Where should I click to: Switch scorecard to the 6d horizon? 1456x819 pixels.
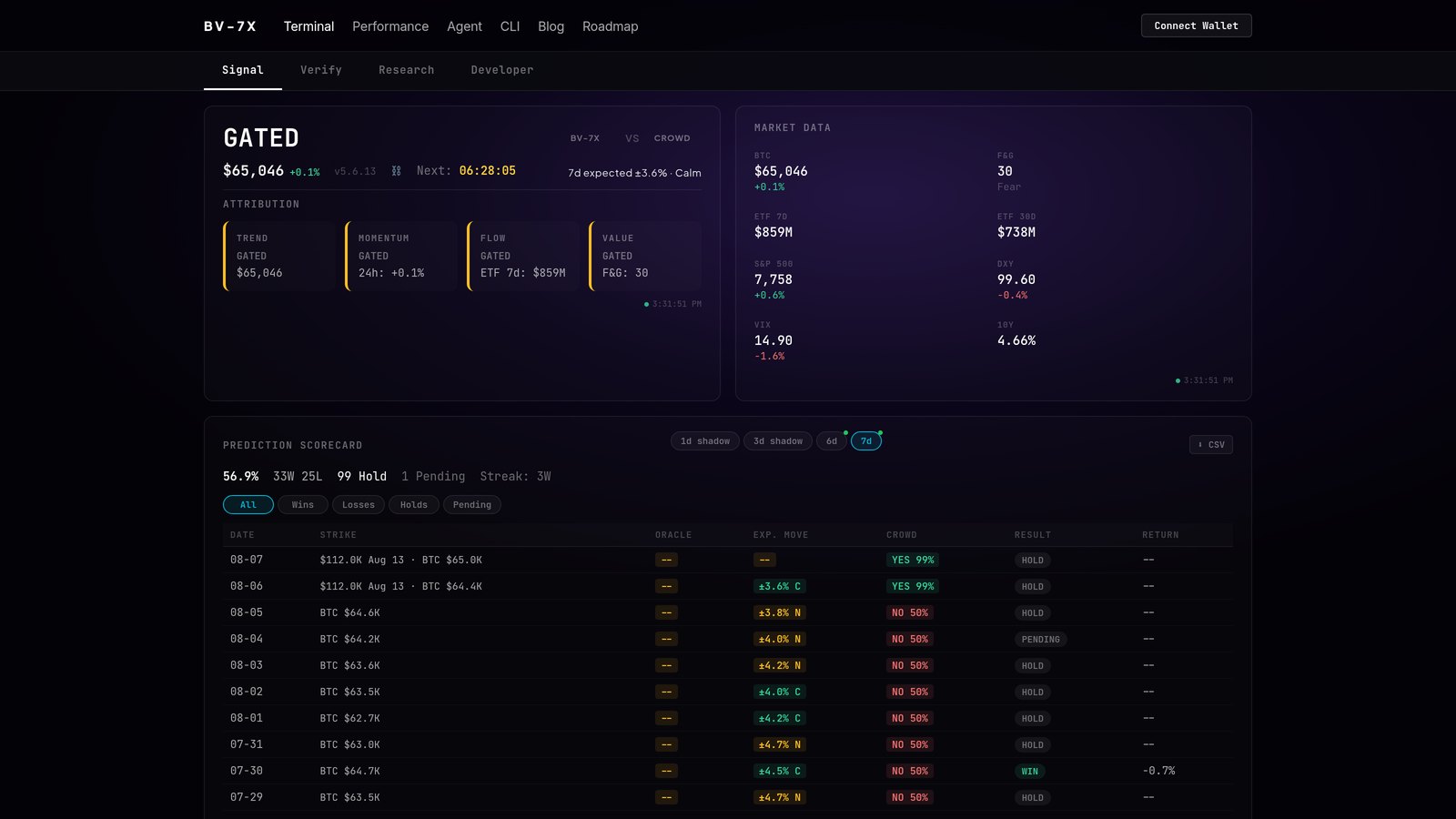832,441
